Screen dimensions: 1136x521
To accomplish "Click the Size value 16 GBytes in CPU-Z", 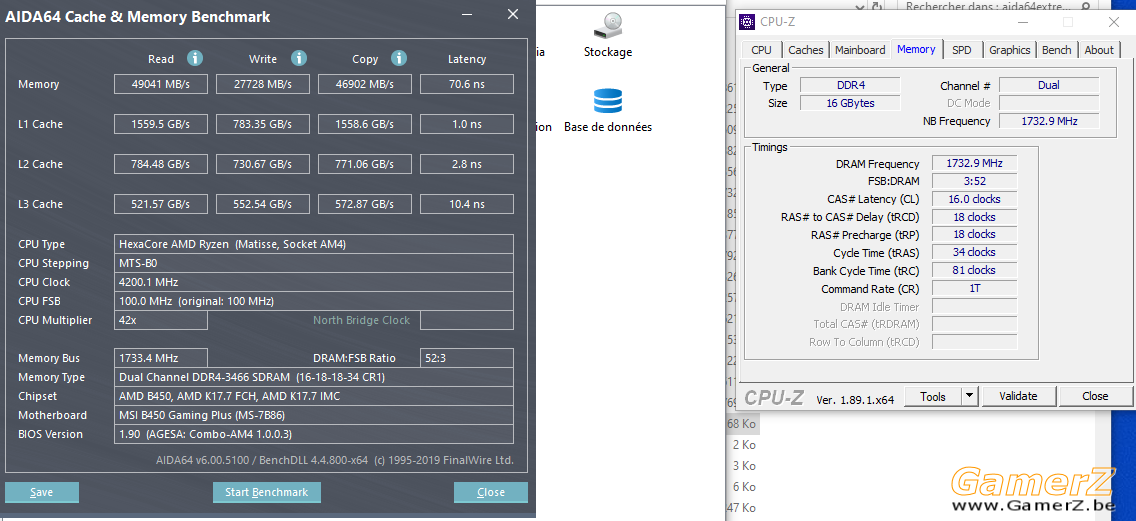I will click(x=850, y=103).
